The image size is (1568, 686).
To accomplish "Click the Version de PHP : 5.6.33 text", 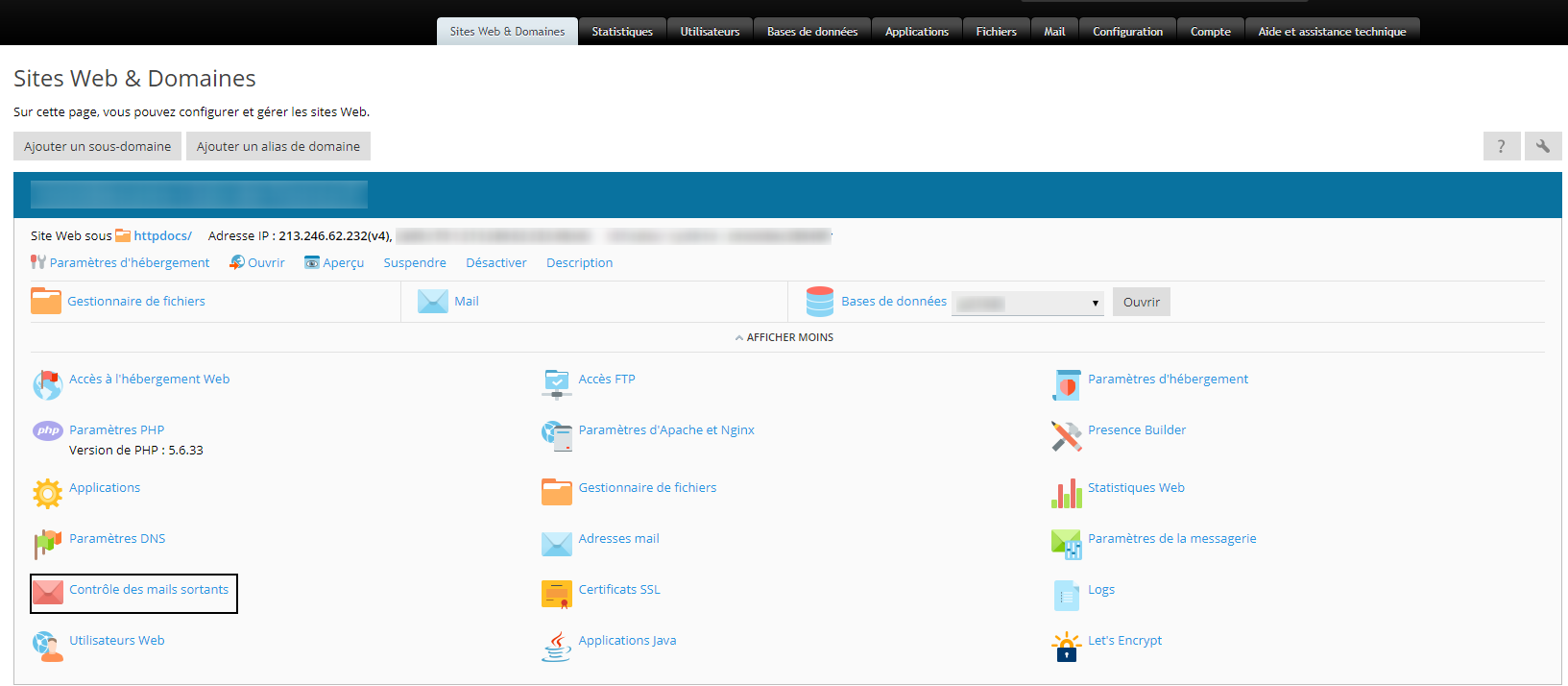I will point(136,450).
